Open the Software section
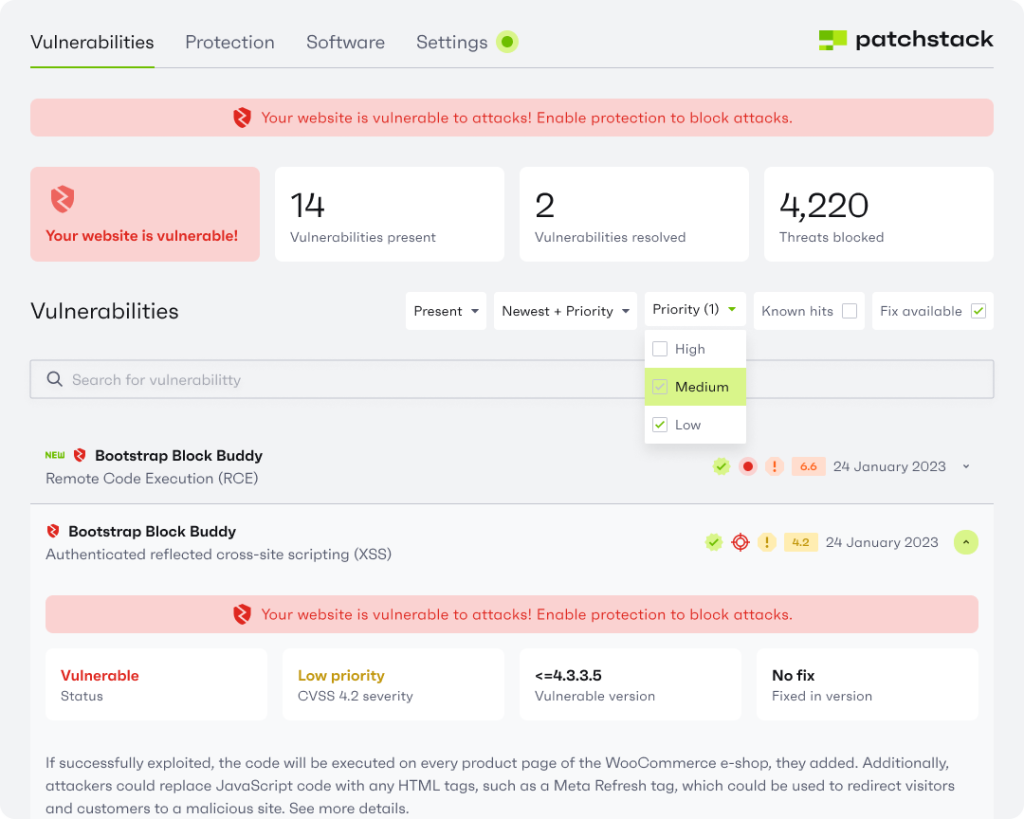 tap(345, 42)
